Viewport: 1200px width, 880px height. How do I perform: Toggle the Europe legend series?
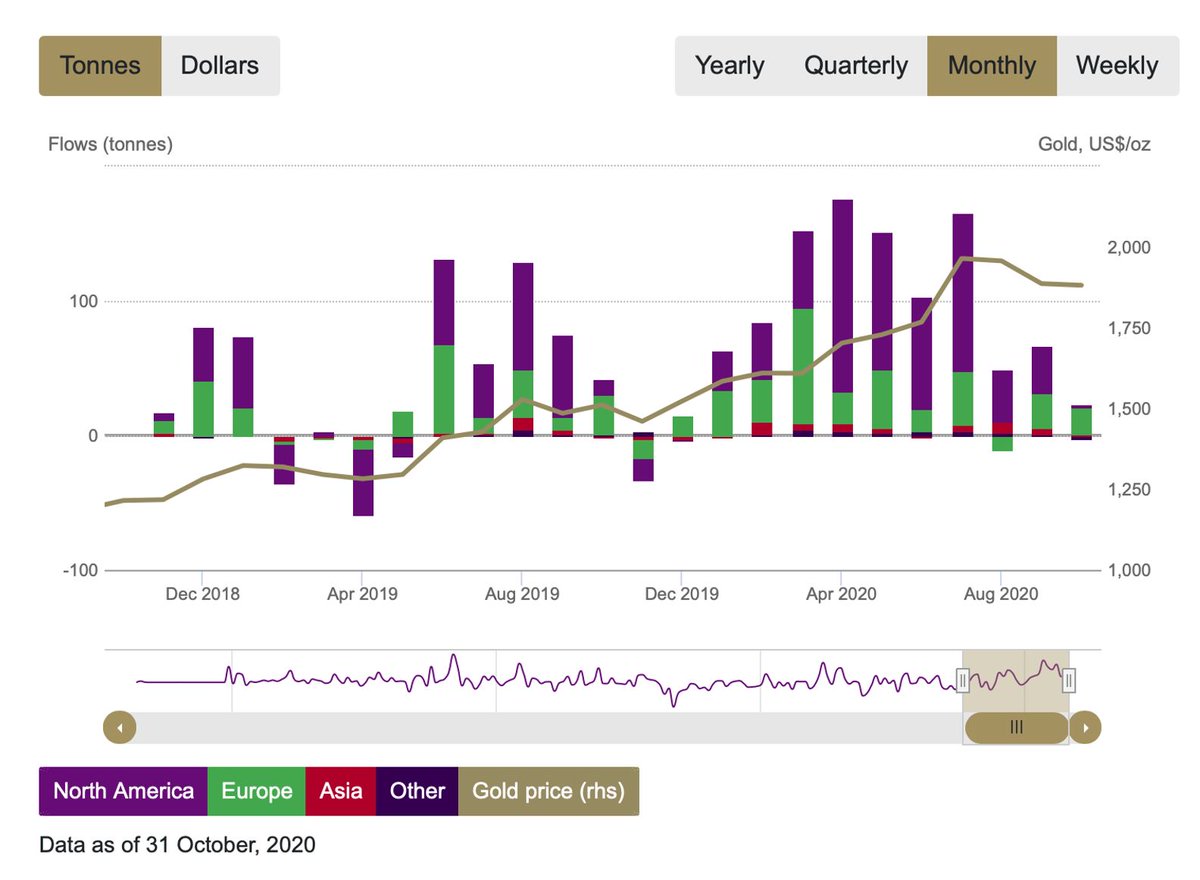point(256,791)
